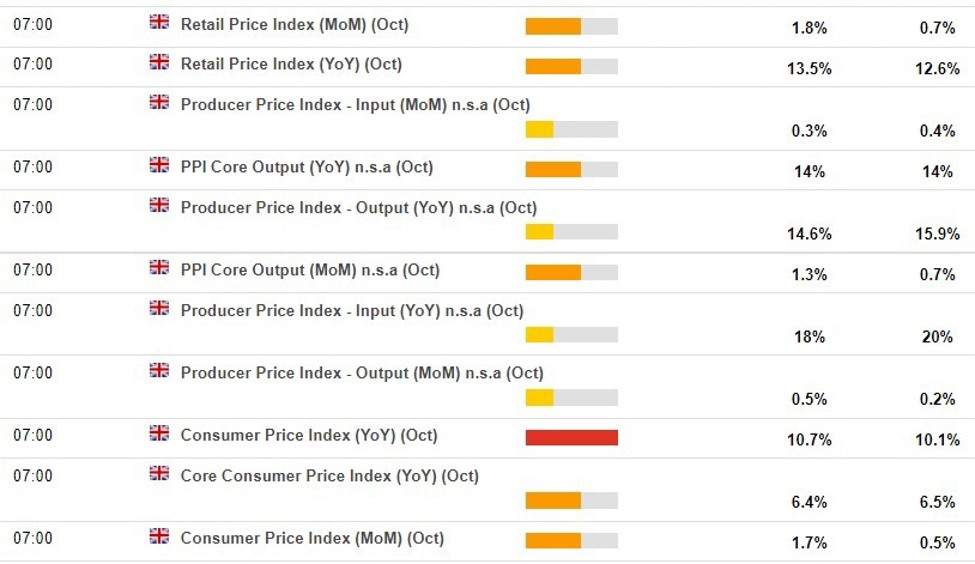The image size is (975, 564).
Task: Open Consumer Price Index (YoY) (Oct) event
Action: [308, 435]
